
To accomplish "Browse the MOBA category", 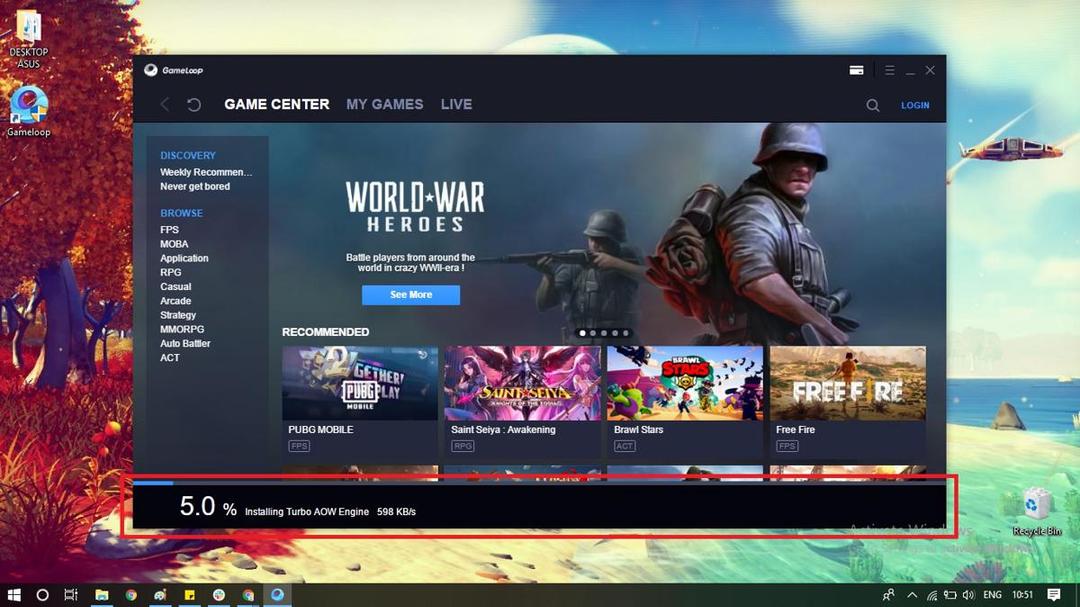I will coord(174,245).
